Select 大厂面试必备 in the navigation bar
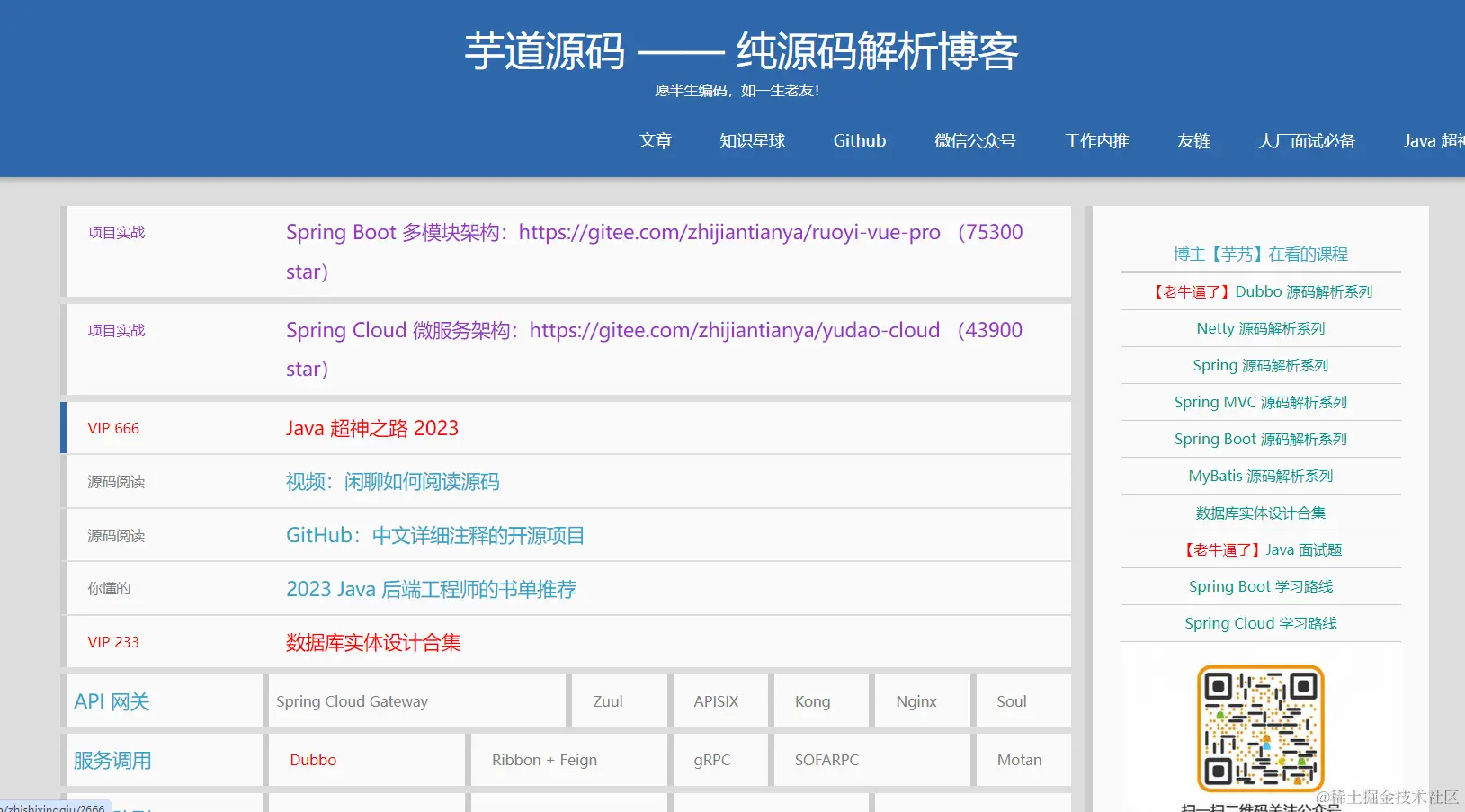Image resolution: width=1465 pixels, height=812 pixels. 1306,141
